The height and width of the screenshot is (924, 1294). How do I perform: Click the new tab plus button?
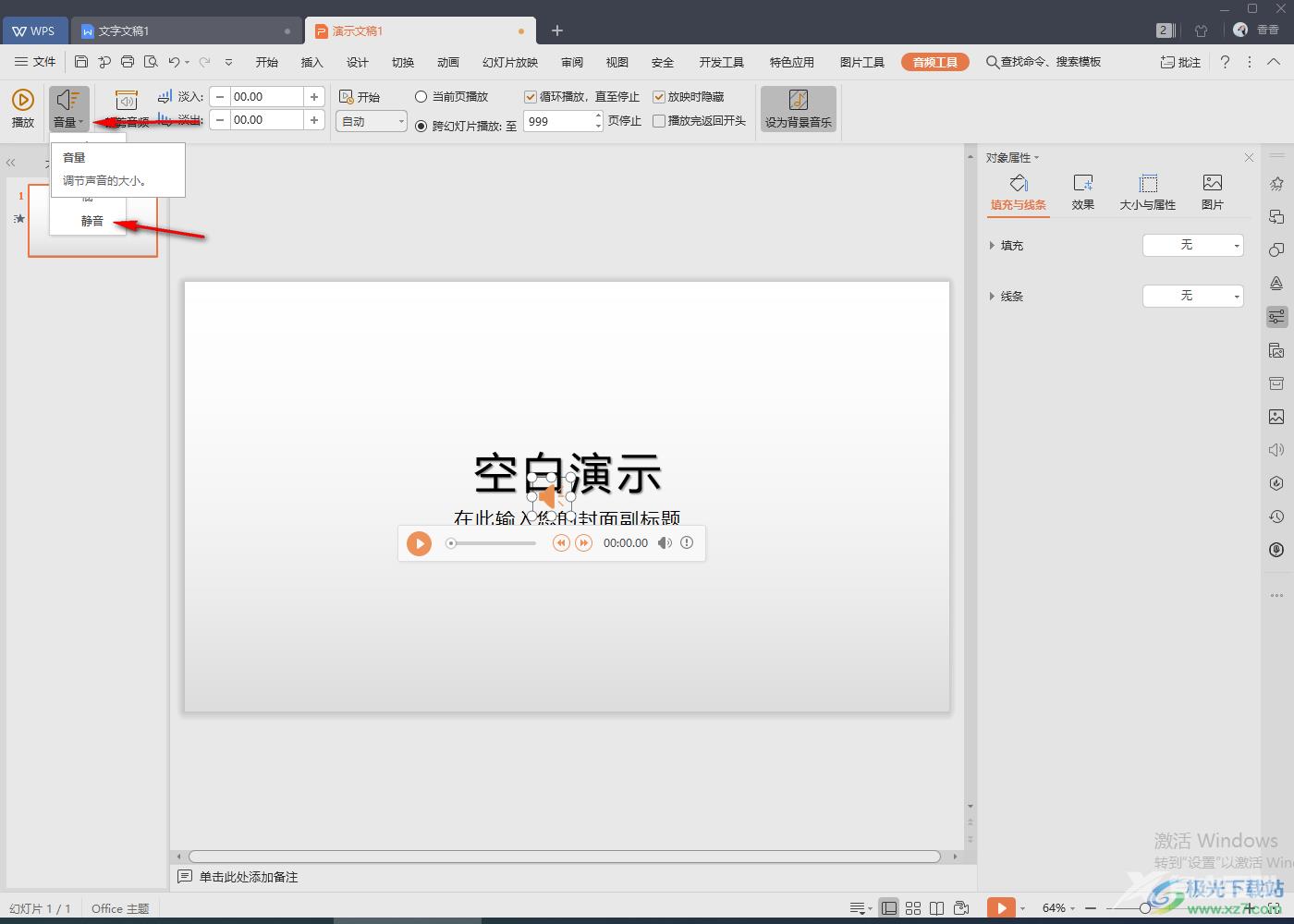pyautogui.click(x=556, y=30)
